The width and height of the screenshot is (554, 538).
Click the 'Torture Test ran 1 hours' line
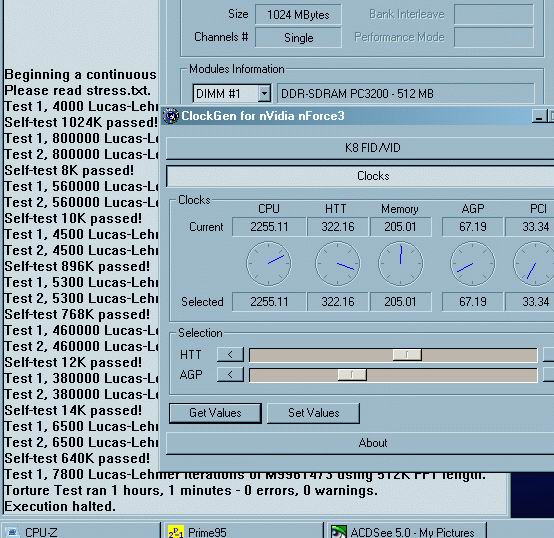191,490
